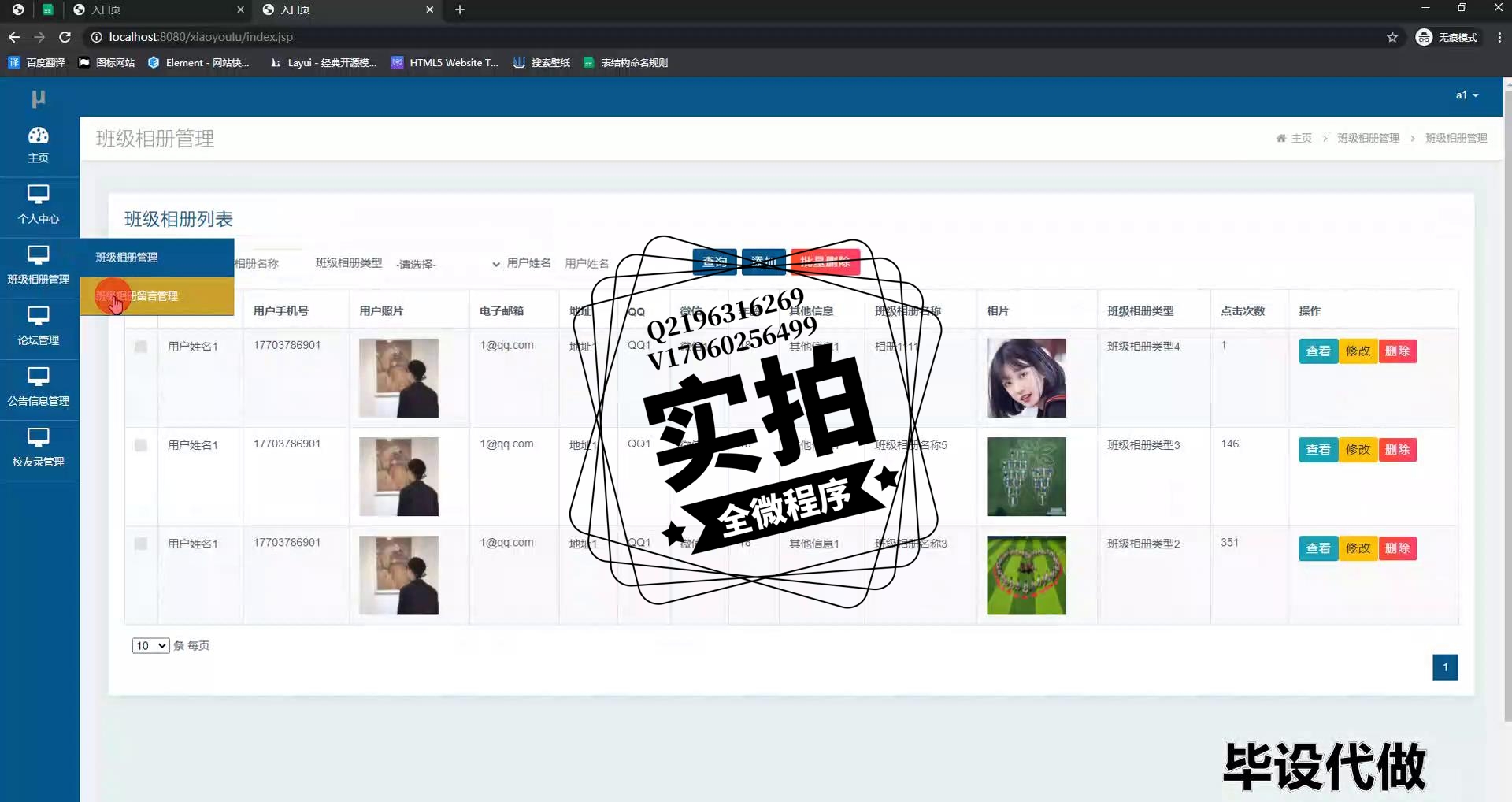1512x802 pixels.
Task: Open the 10 条每页 page size dropdown
Action: tap(150, 646)
